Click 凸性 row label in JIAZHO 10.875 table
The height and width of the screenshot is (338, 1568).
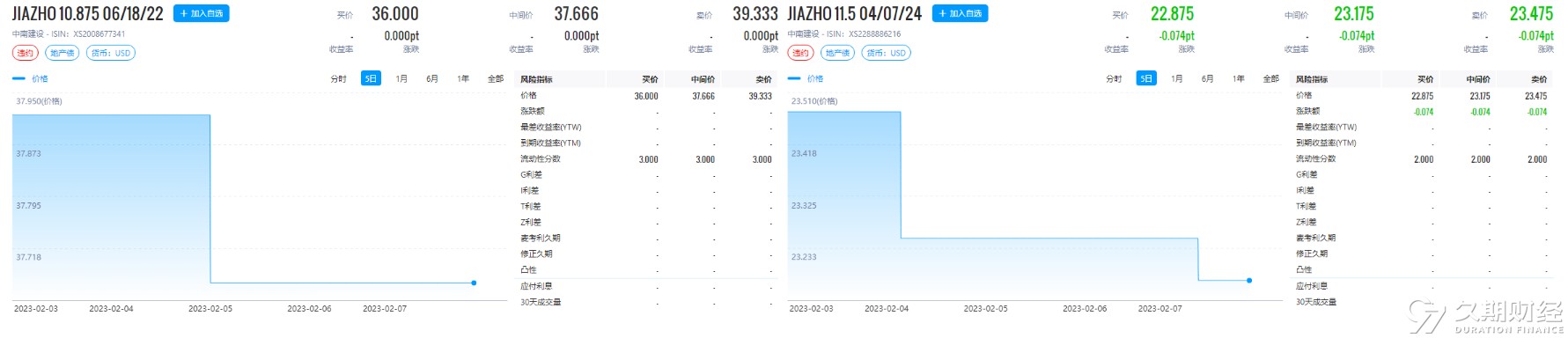[x=528, y=270]
